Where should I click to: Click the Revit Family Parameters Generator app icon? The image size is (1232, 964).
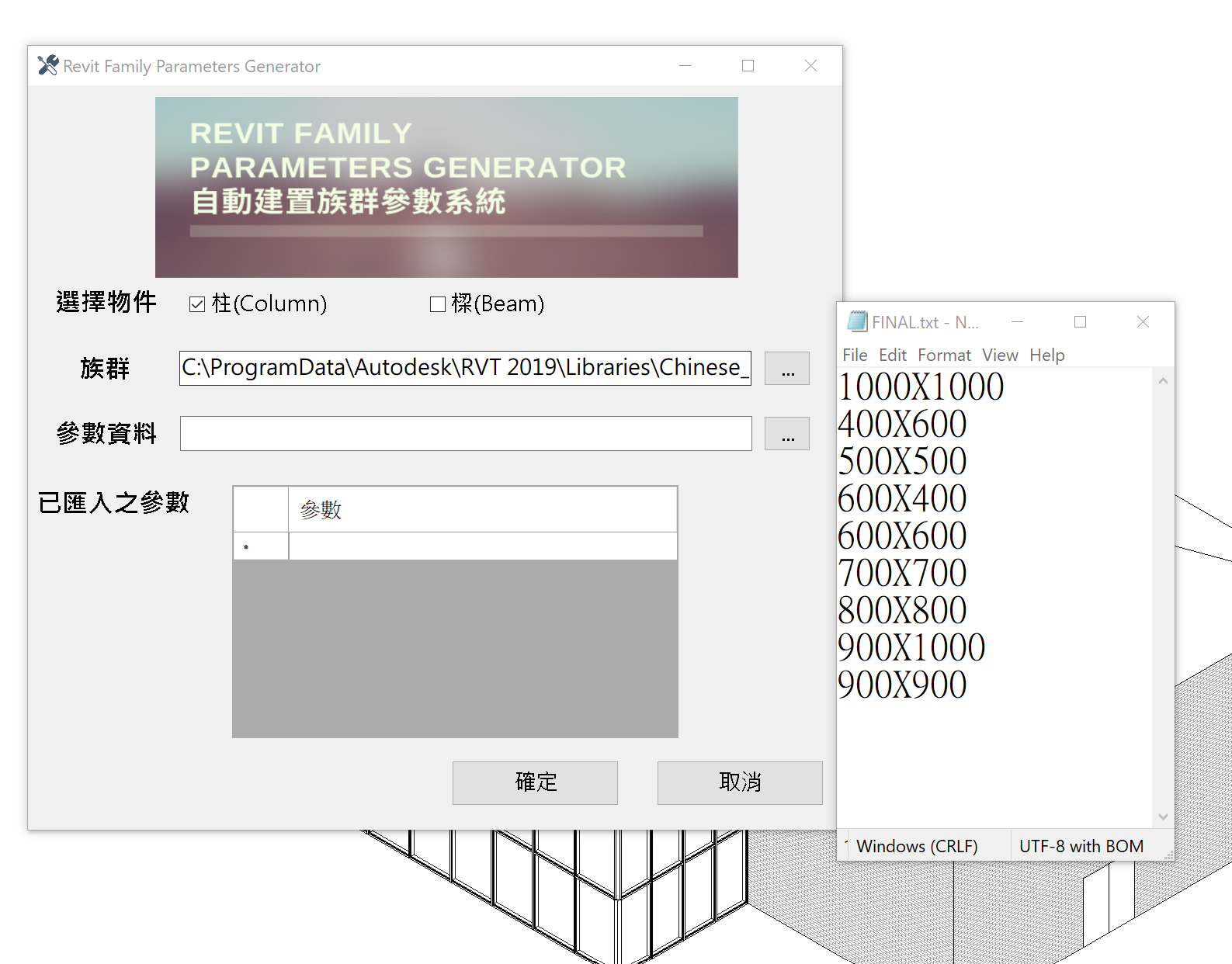tap(48, 65)
